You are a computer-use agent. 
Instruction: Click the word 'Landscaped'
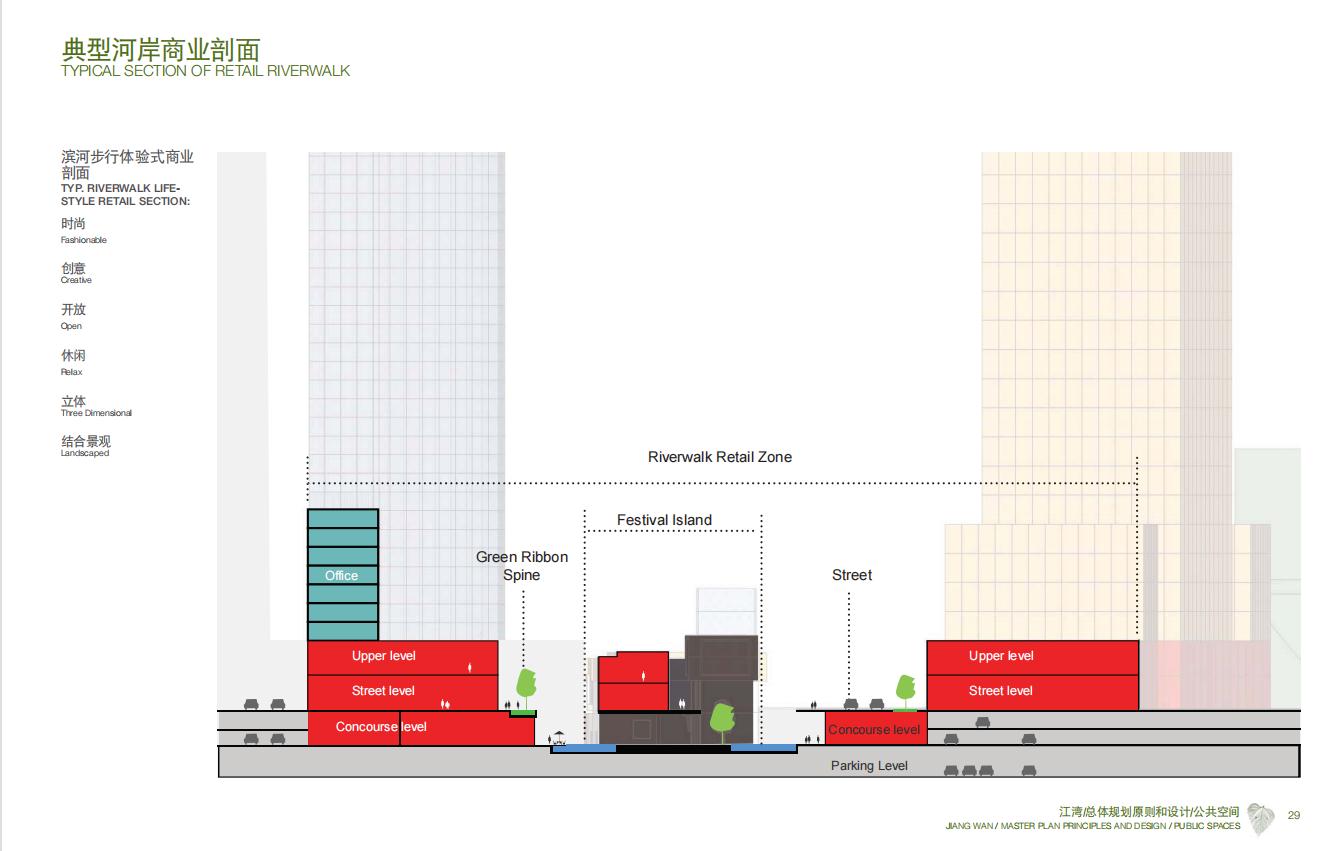pyautogui.click(x=85, y=454)
